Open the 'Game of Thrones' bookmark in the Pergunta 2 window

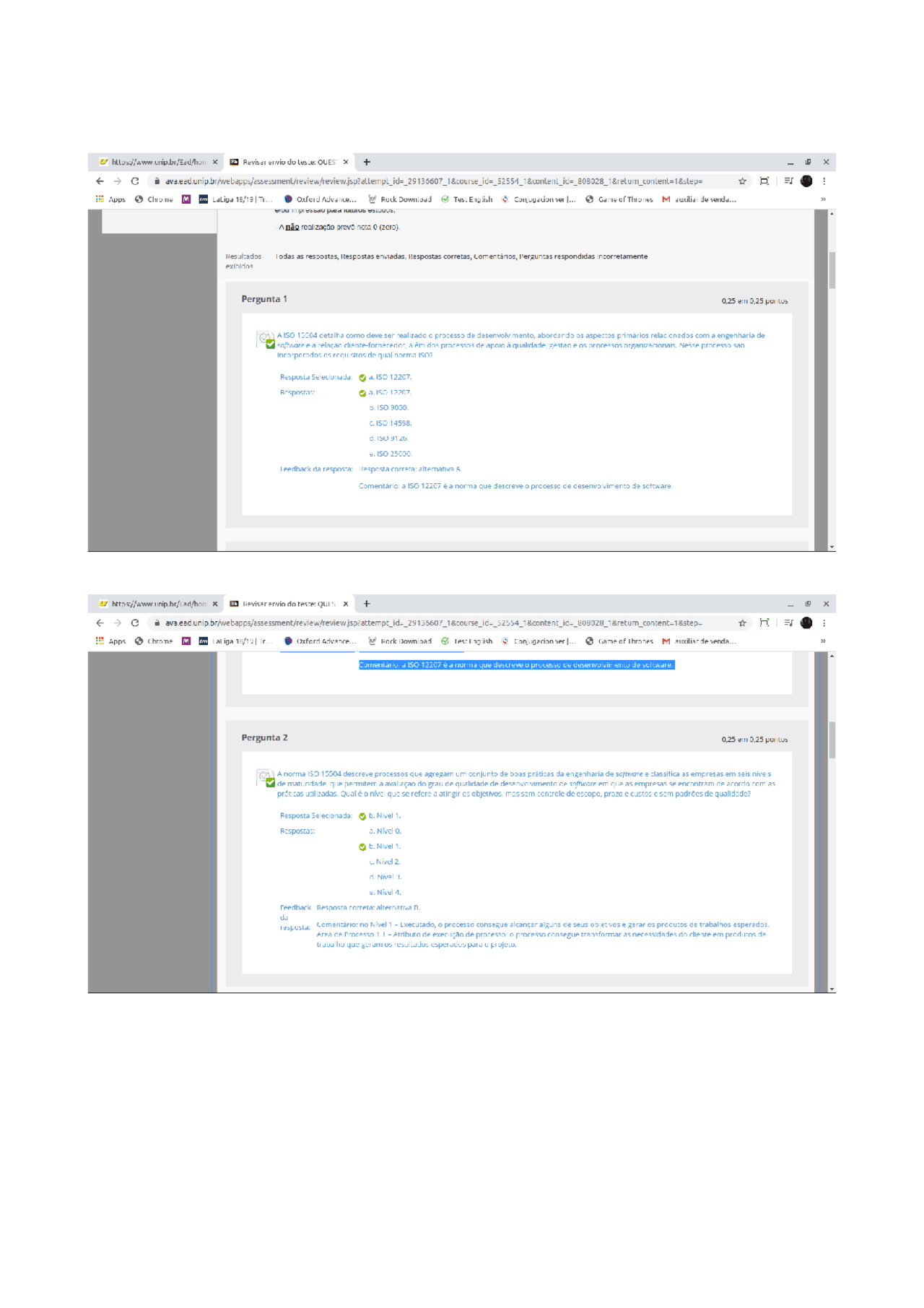pyautogui.click(x=619, y=641)
